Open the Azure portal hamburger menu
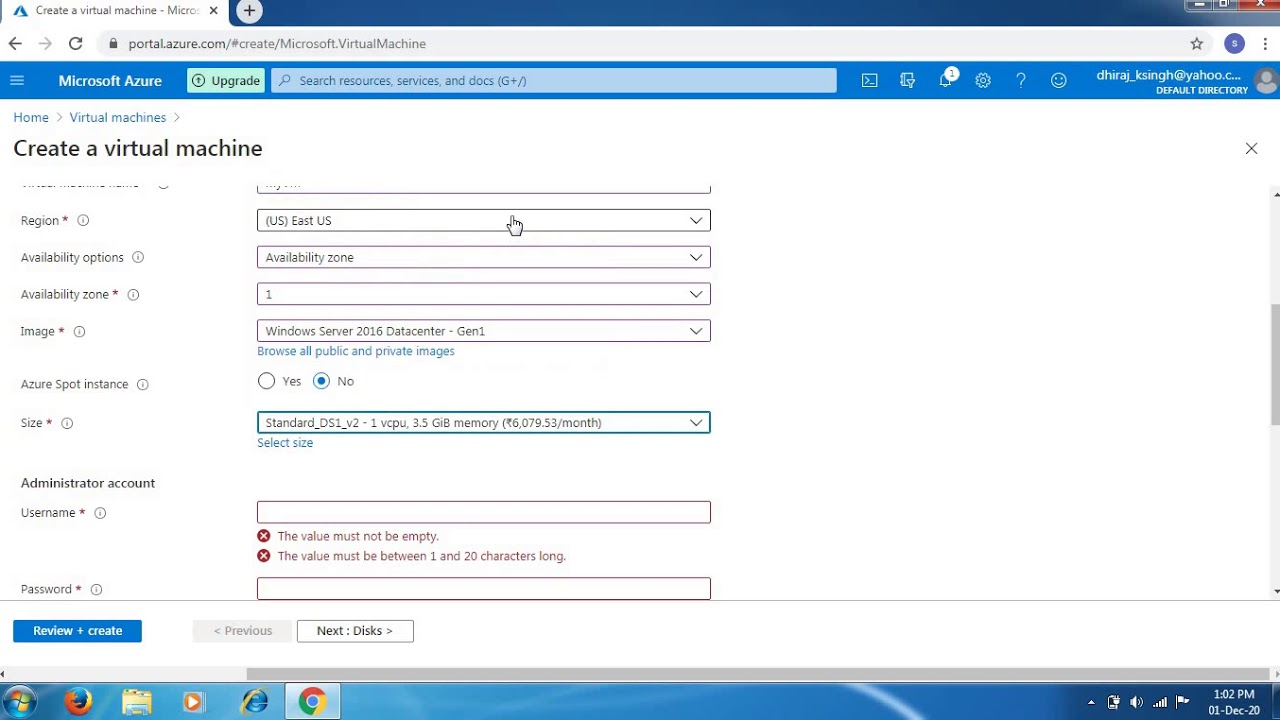1280x720 pixels. tap(17, 80)
